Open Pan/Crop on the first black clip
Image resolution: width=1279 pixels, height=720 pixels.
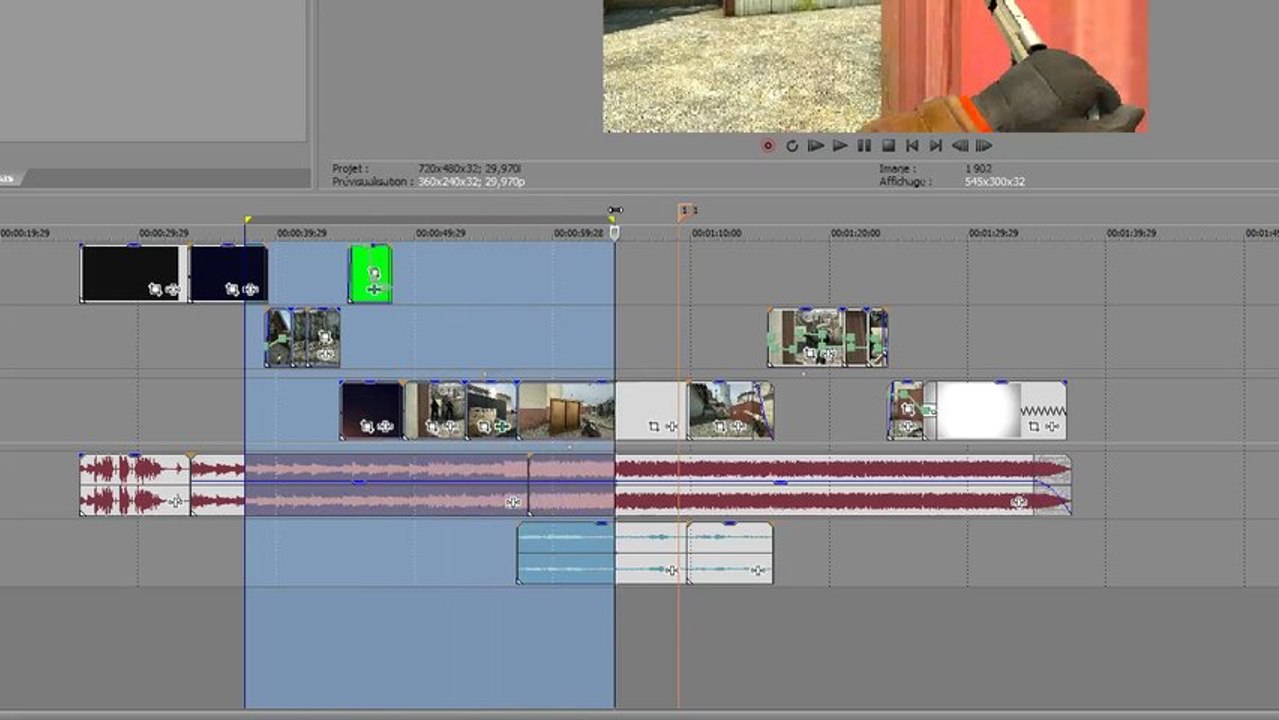pos(155,289)
